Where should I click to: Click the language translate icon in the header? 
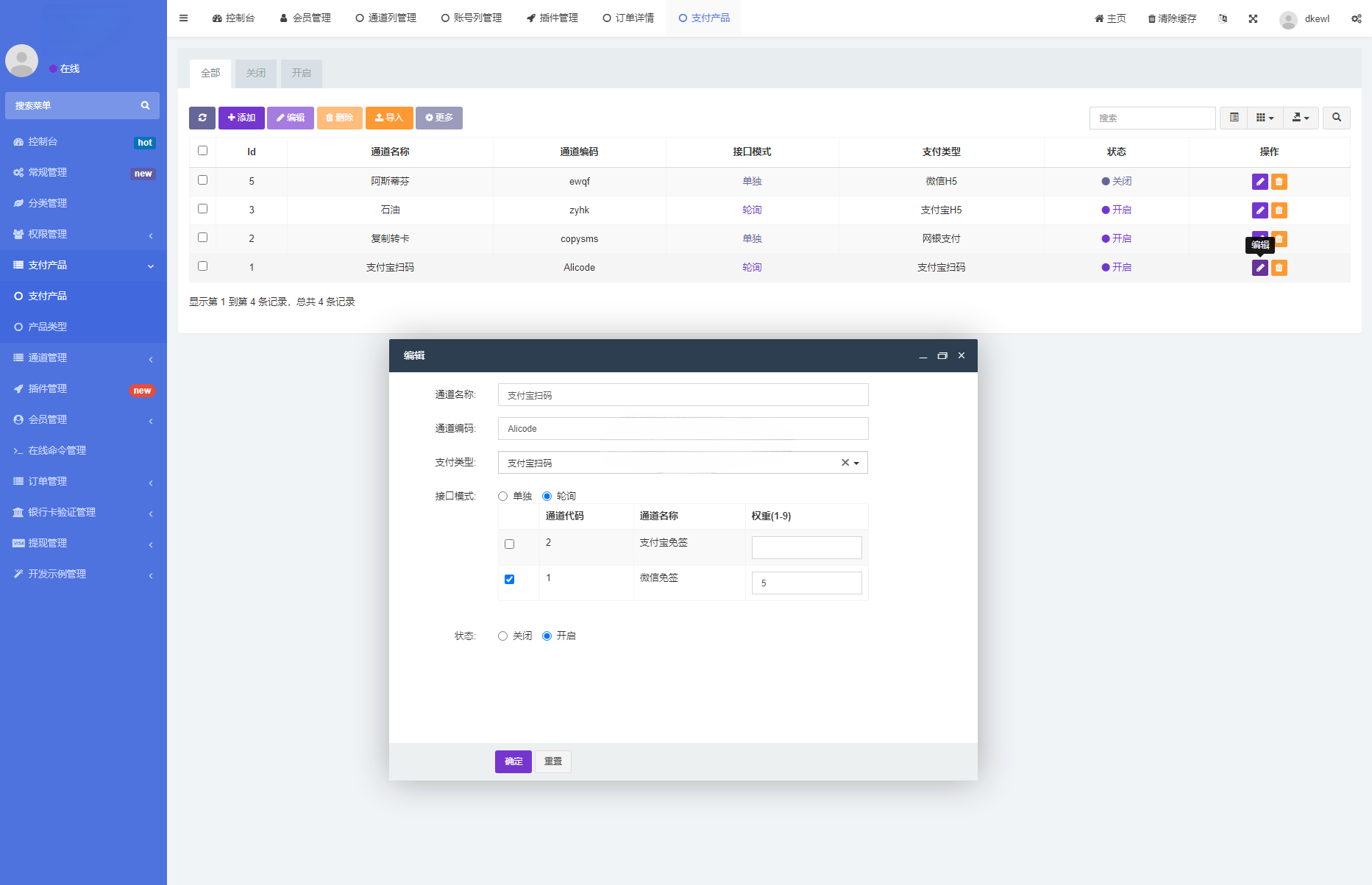tap(1223, 18)
